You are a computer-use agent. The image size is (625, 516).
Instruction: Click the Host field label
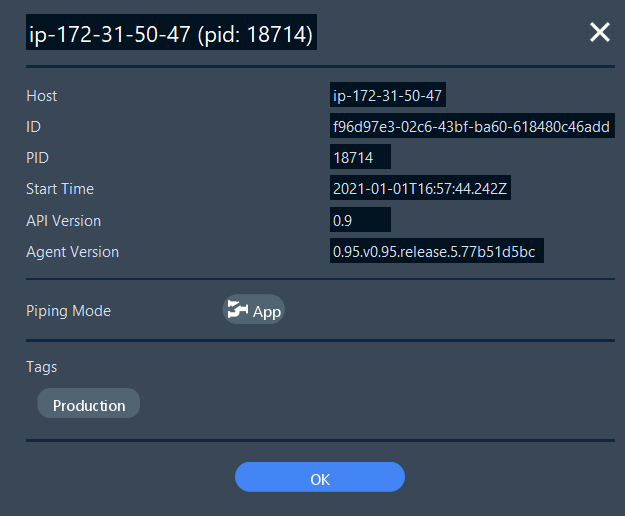click(x=42, y=96)
